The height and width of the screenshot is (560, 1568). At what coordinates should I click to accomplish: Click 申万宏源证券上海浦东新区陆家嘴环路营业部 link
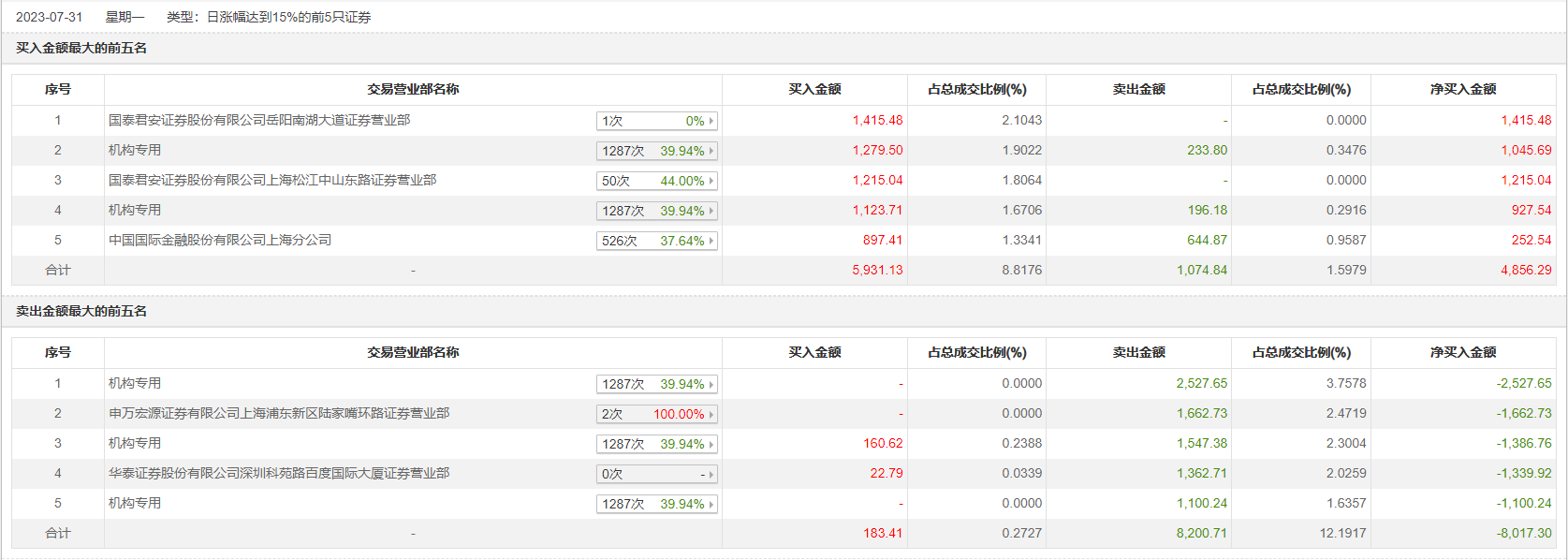click(279, 413)
